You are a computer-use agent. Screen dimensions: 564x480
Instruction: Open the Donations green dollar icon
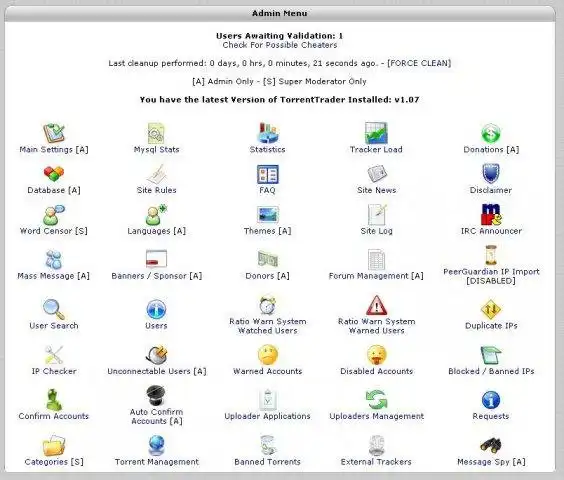(x=491, y=133)
